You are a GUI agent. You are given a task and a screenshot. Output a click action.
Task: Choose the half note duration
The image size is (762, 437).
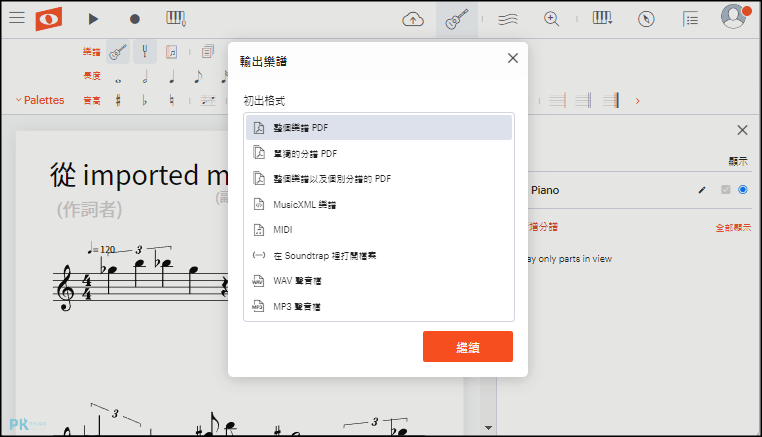pos(145,76)
